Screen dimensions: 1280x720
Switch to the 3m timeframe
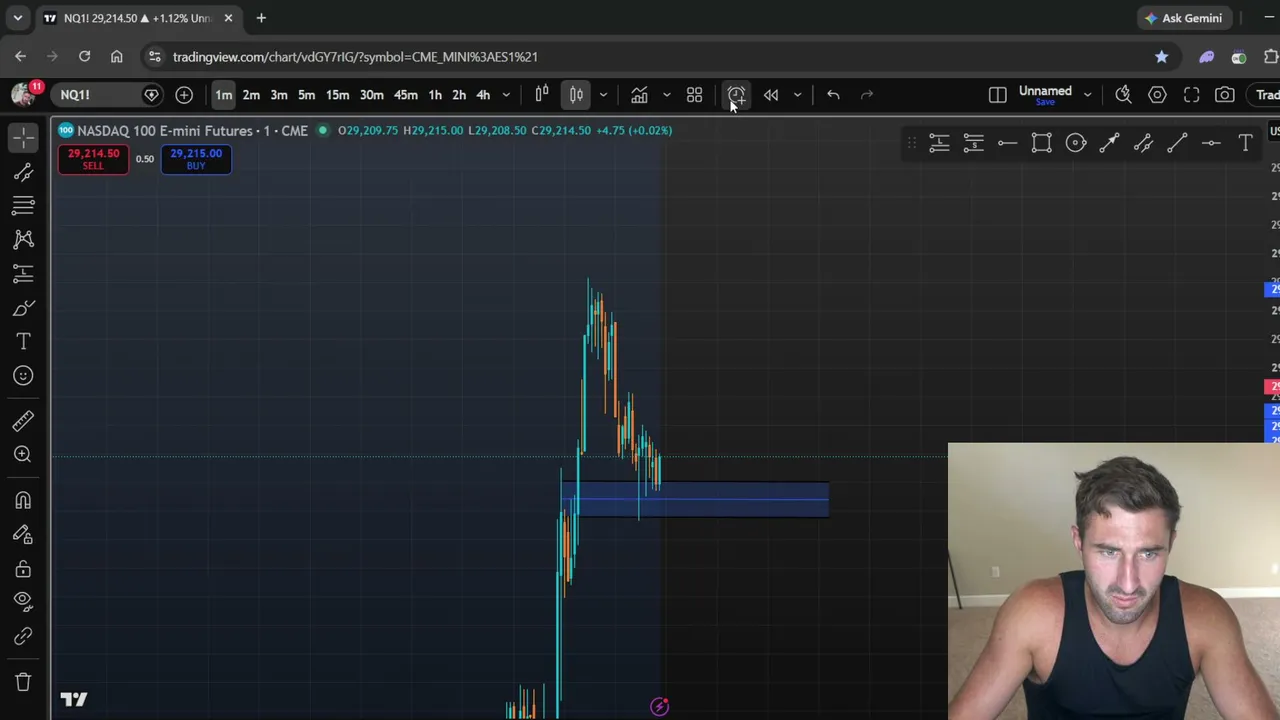coord(279,95)
